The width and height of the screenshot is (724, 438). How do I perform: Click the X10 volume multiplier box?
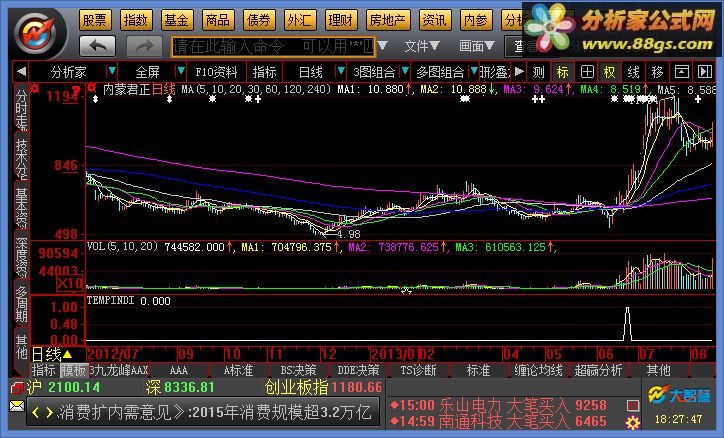(x=70, y=283)
